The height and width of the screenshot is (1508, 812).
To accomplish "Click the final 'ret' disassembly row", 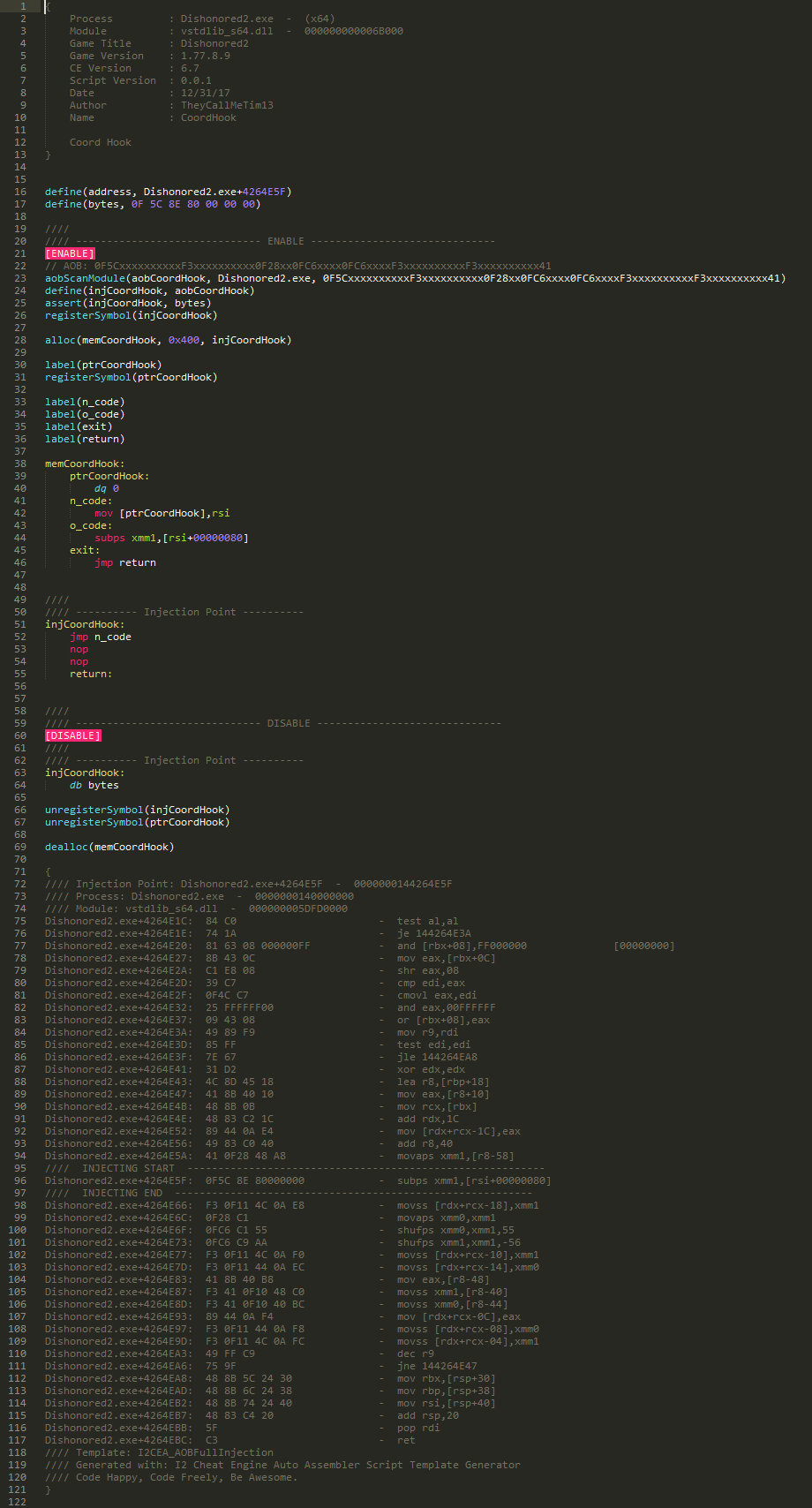I will [x=230, y=1440].
